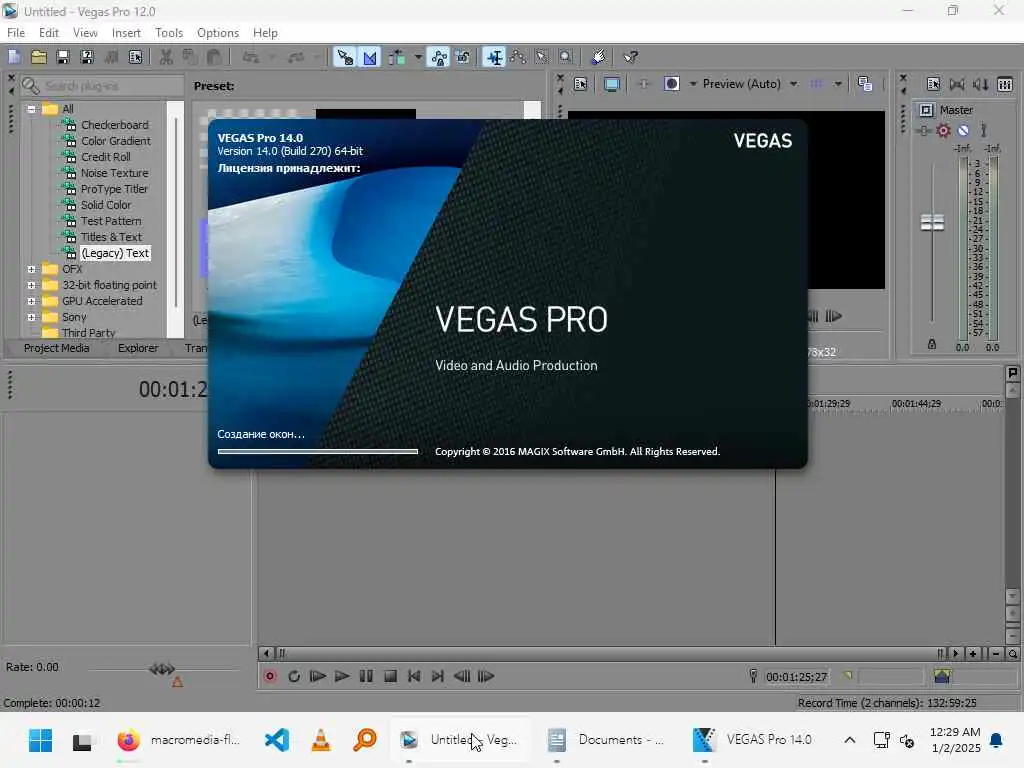Screen dimensions: 1024x768
Task: Open Visual Studio Code from taskbar
Action: pos(277,740)
